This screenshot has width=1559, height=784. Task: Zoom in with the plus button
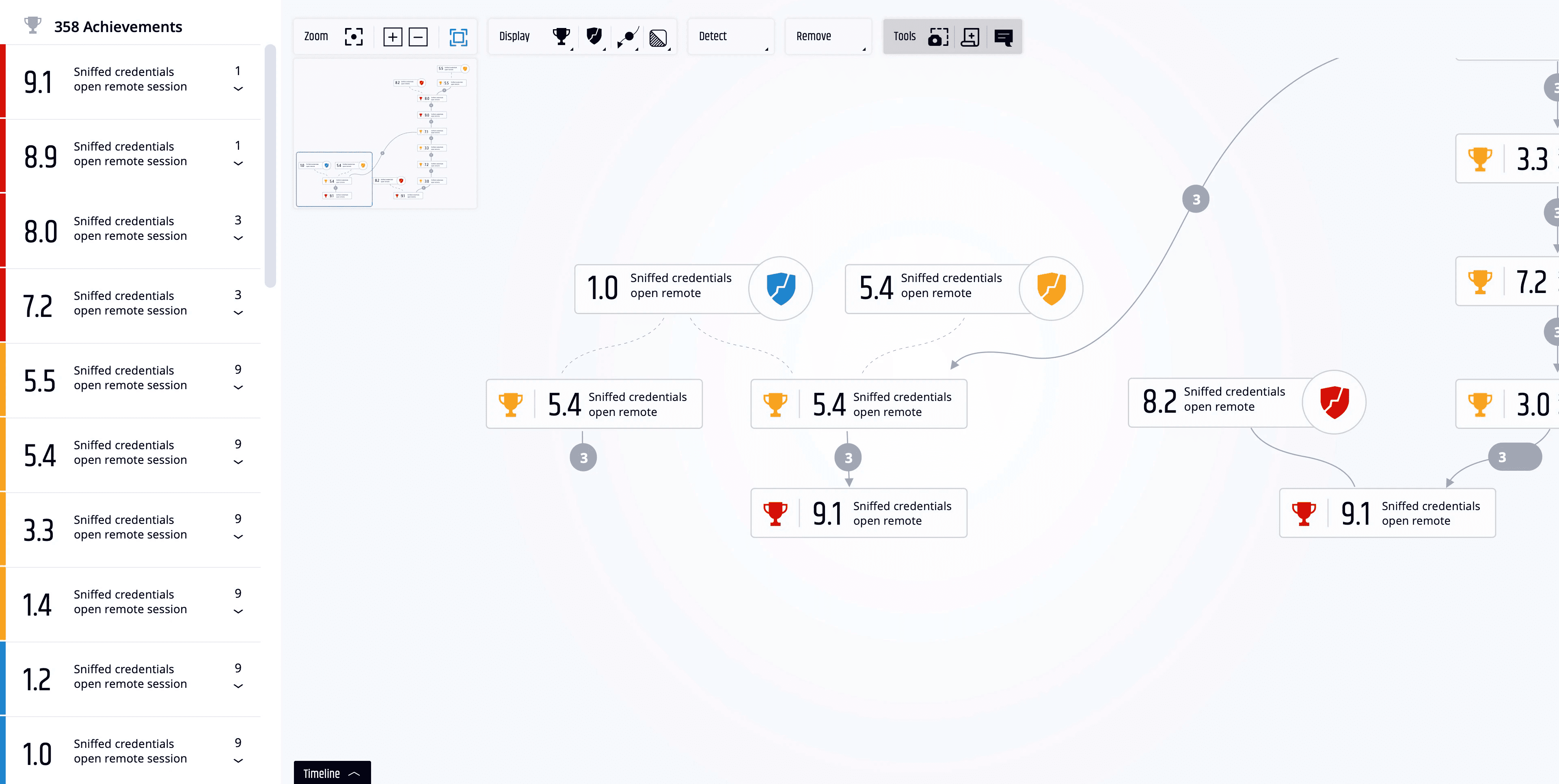click(x=393, y=36)
